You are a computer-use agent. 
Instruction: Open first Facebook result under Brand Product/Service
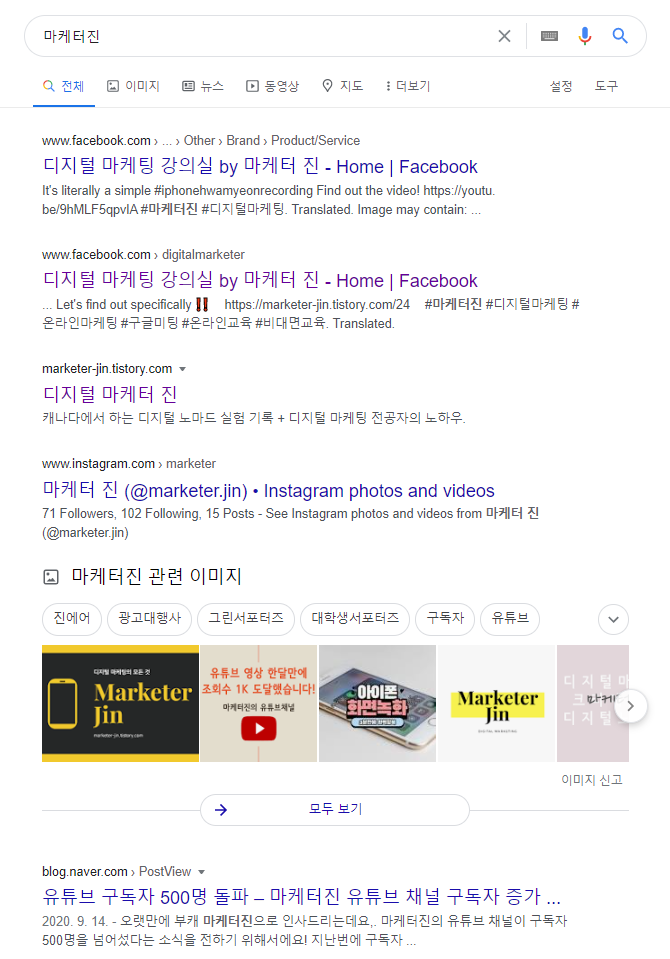point(260,166)
